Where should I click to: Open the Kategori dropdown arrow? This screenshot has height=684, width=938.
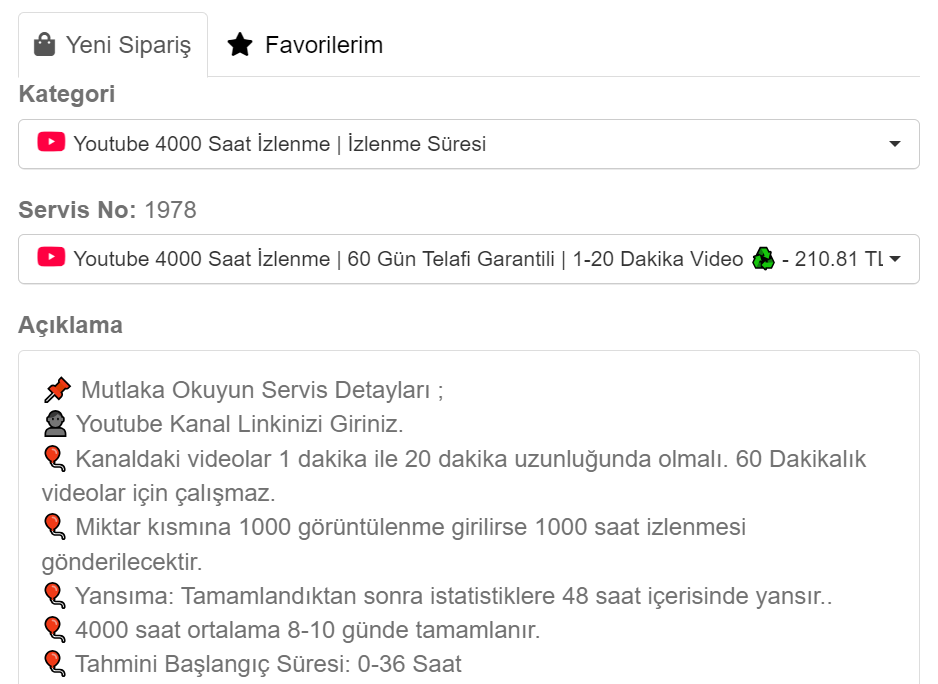tap(894, 144)
